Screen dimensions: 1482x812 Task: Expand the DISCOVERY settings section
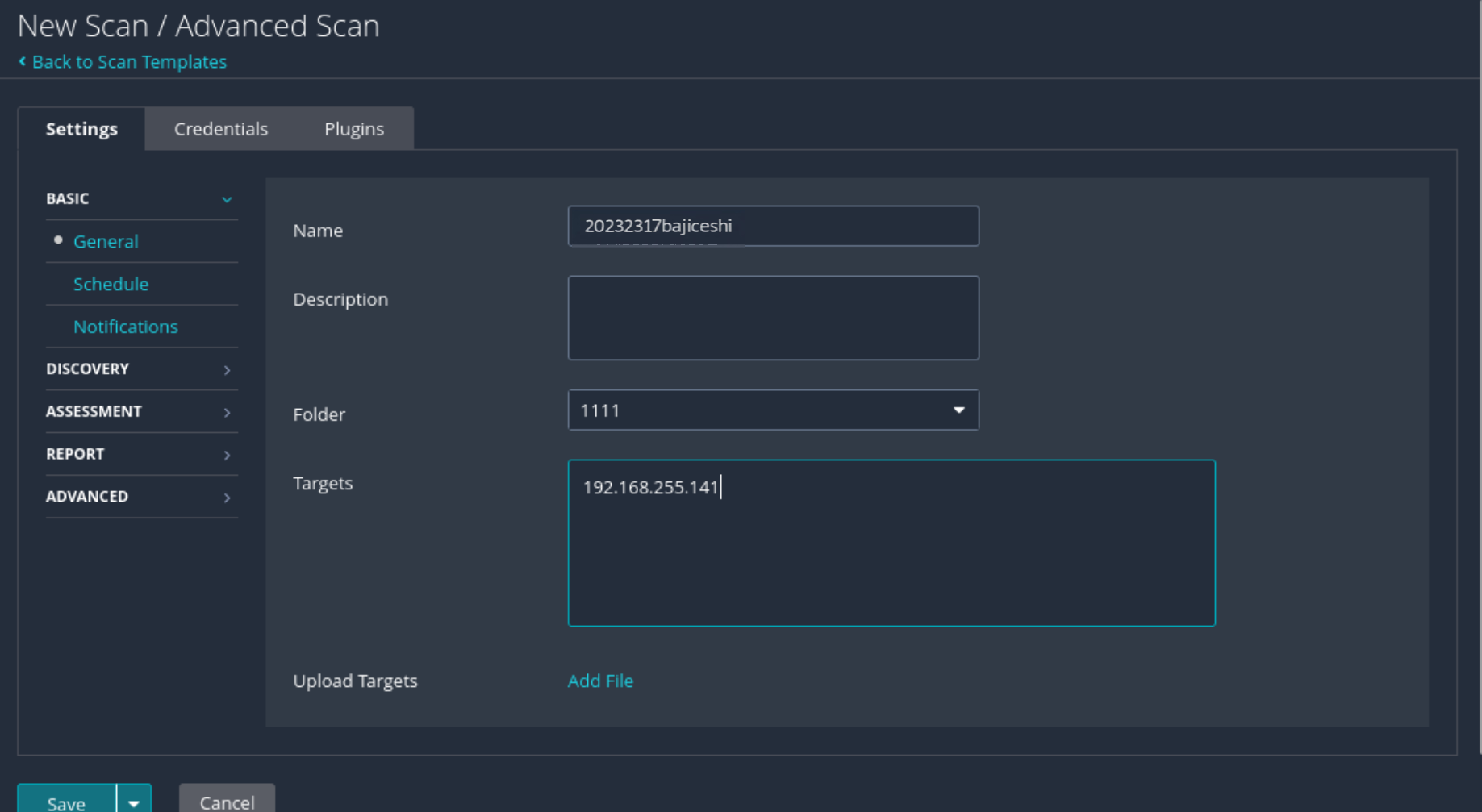pyautogui.click(x=227, y=369)
